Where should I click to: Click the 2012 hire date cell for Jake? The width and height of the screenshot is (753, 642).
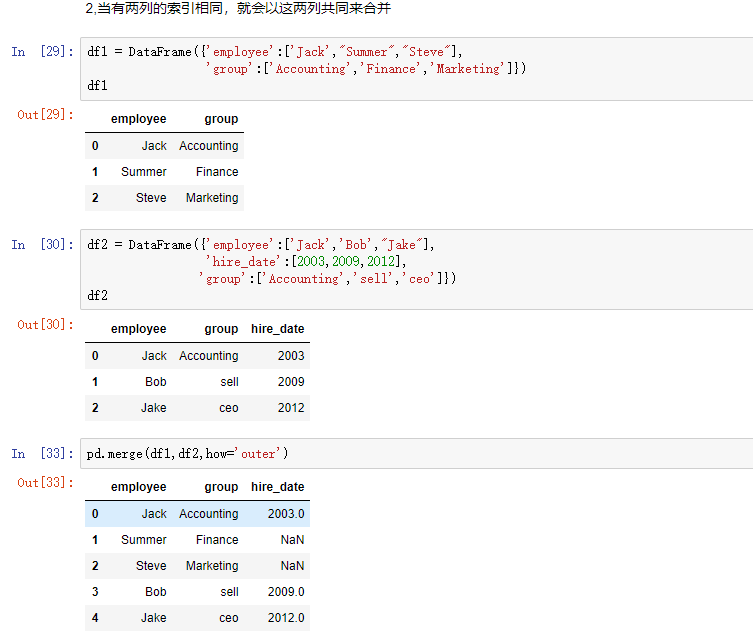click(x=291, y=408)
